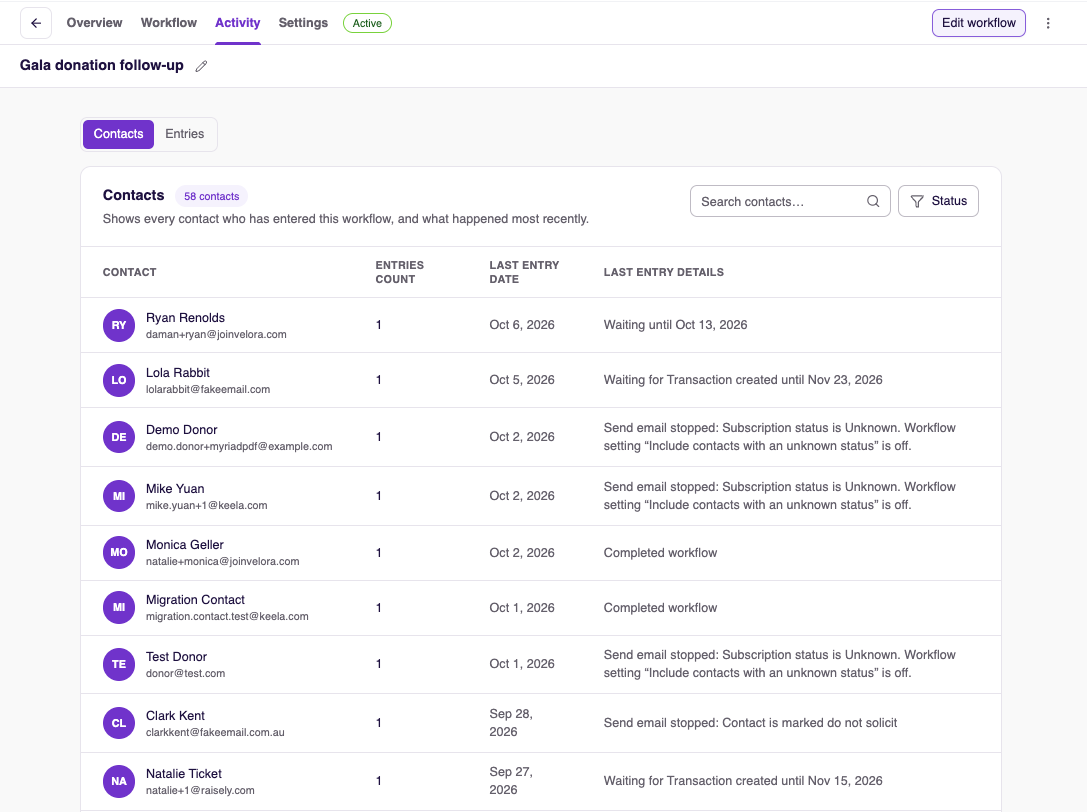
Task: Click email clarkkent@fakeemail.com.au
Action: [215, 732]
